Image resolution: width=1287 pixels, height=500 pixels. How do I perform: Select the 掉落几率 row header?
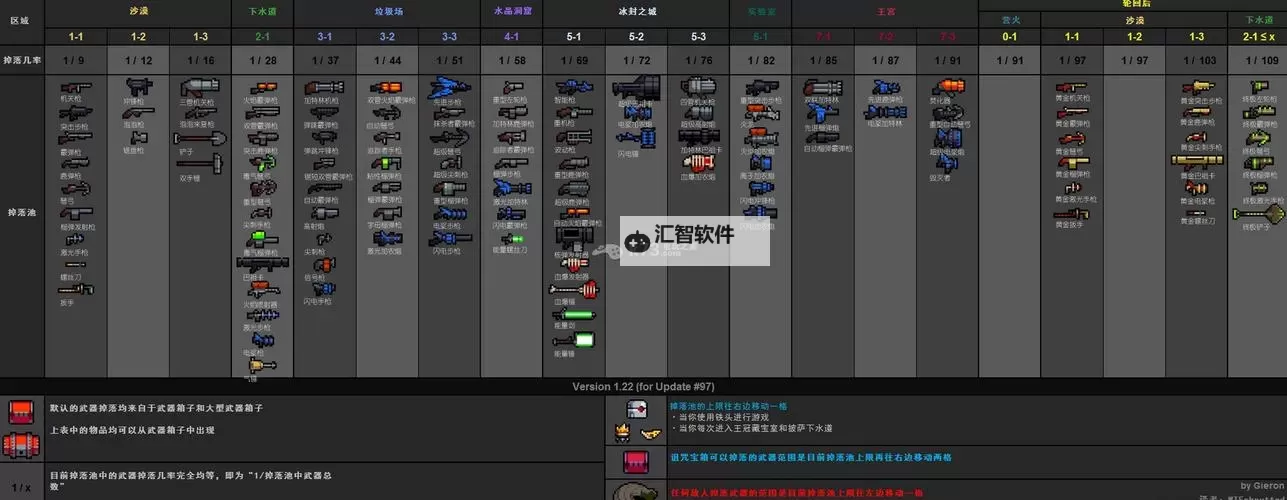tap(20, 60)
